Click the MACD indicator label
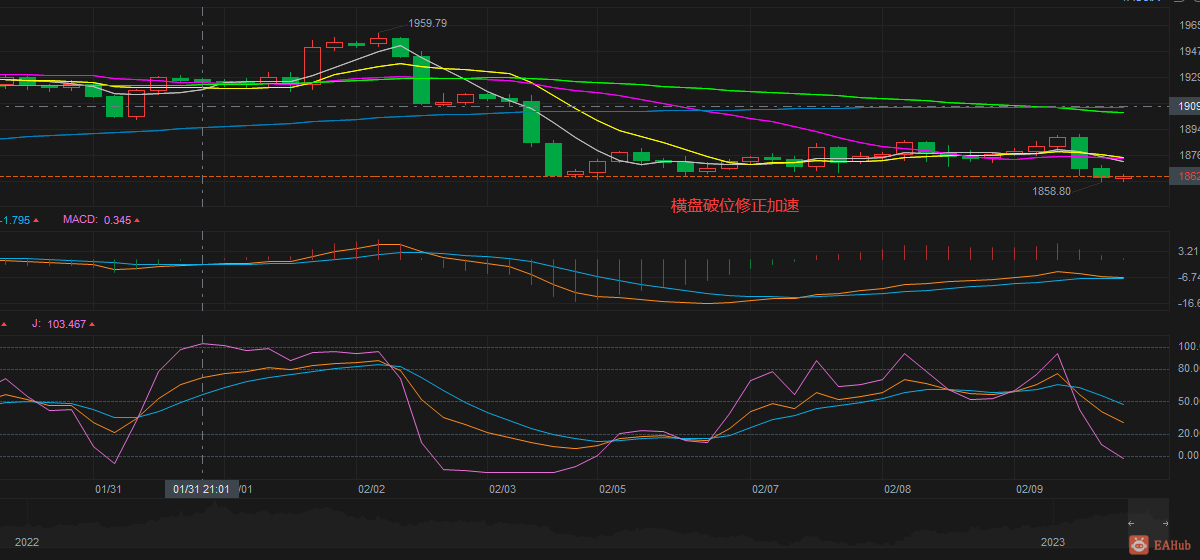Screen dimensions: 1200x560 click(79, 219)
